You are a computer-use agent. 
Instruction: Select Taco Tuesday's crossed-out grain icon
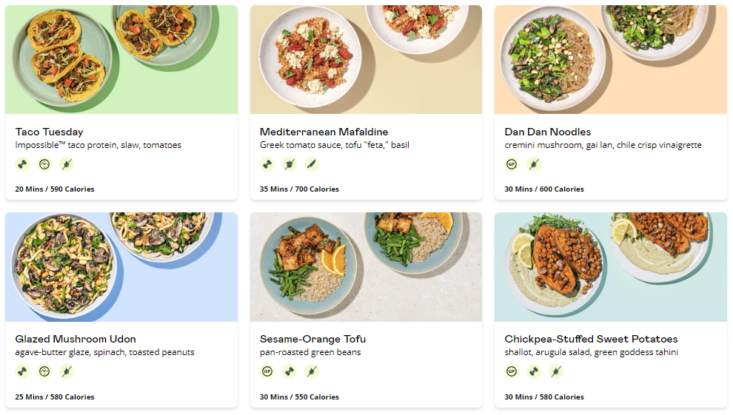[66, 164]
